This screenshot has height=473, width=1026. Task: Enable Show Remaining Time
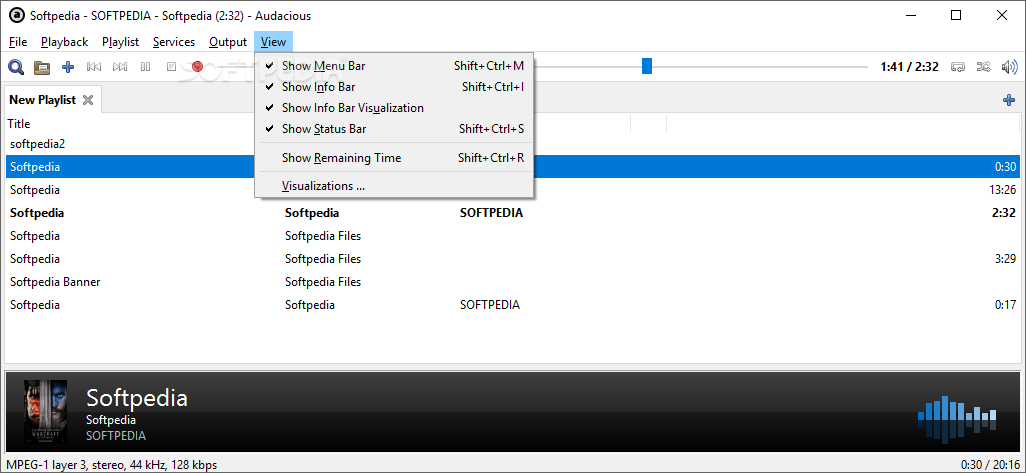point(395,158)
